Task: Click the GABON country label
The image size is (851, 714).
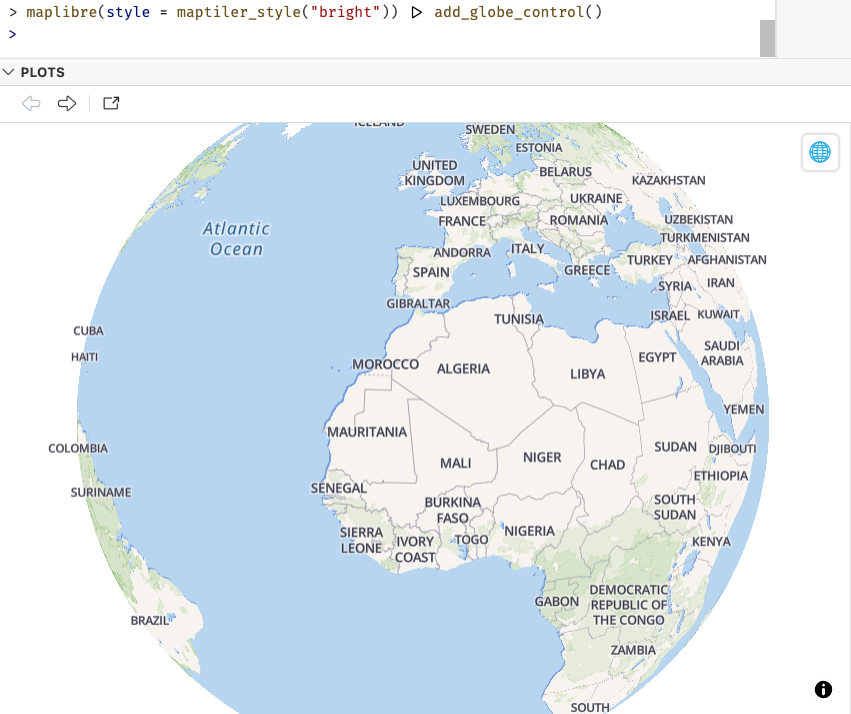Action: 556,602
